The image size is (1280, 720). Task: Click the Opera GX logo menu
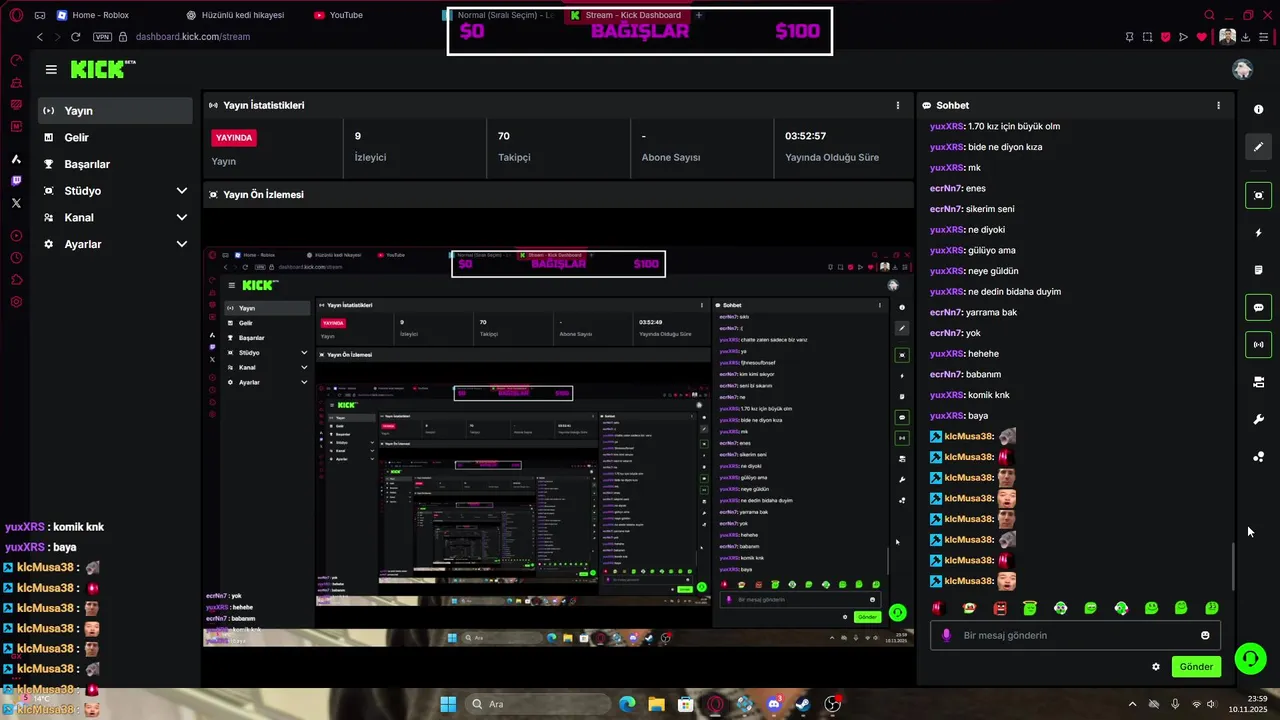tap(16, 15)
